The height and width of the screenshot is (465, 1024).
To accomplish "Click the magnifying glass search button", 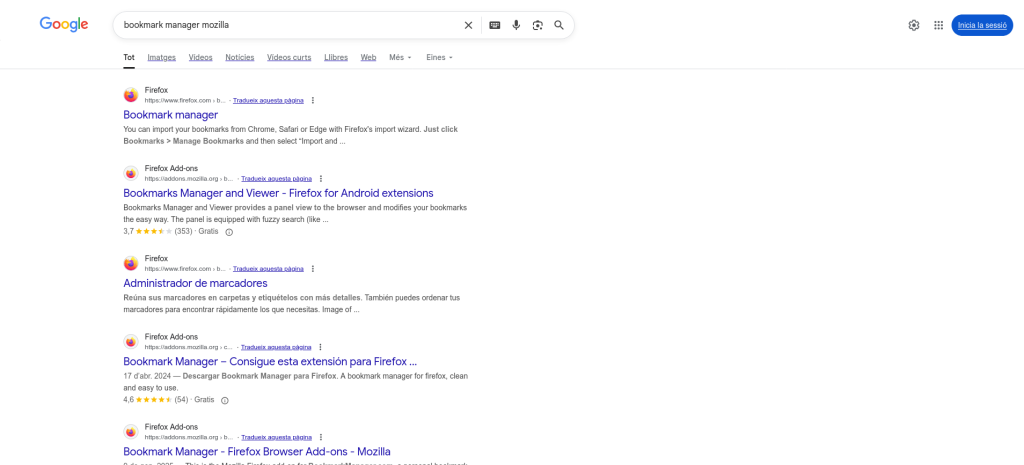I will pos(559,25).
